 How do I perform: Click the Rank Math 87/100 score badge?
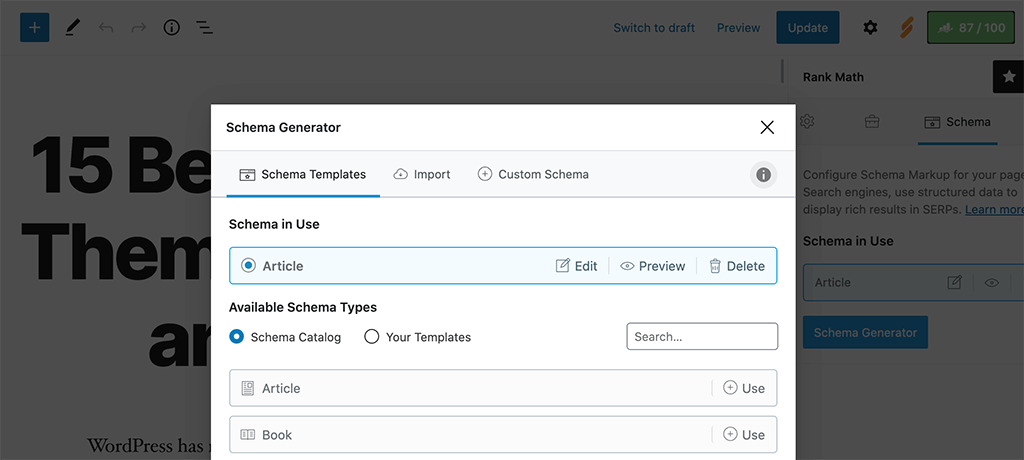pos(969,27)
